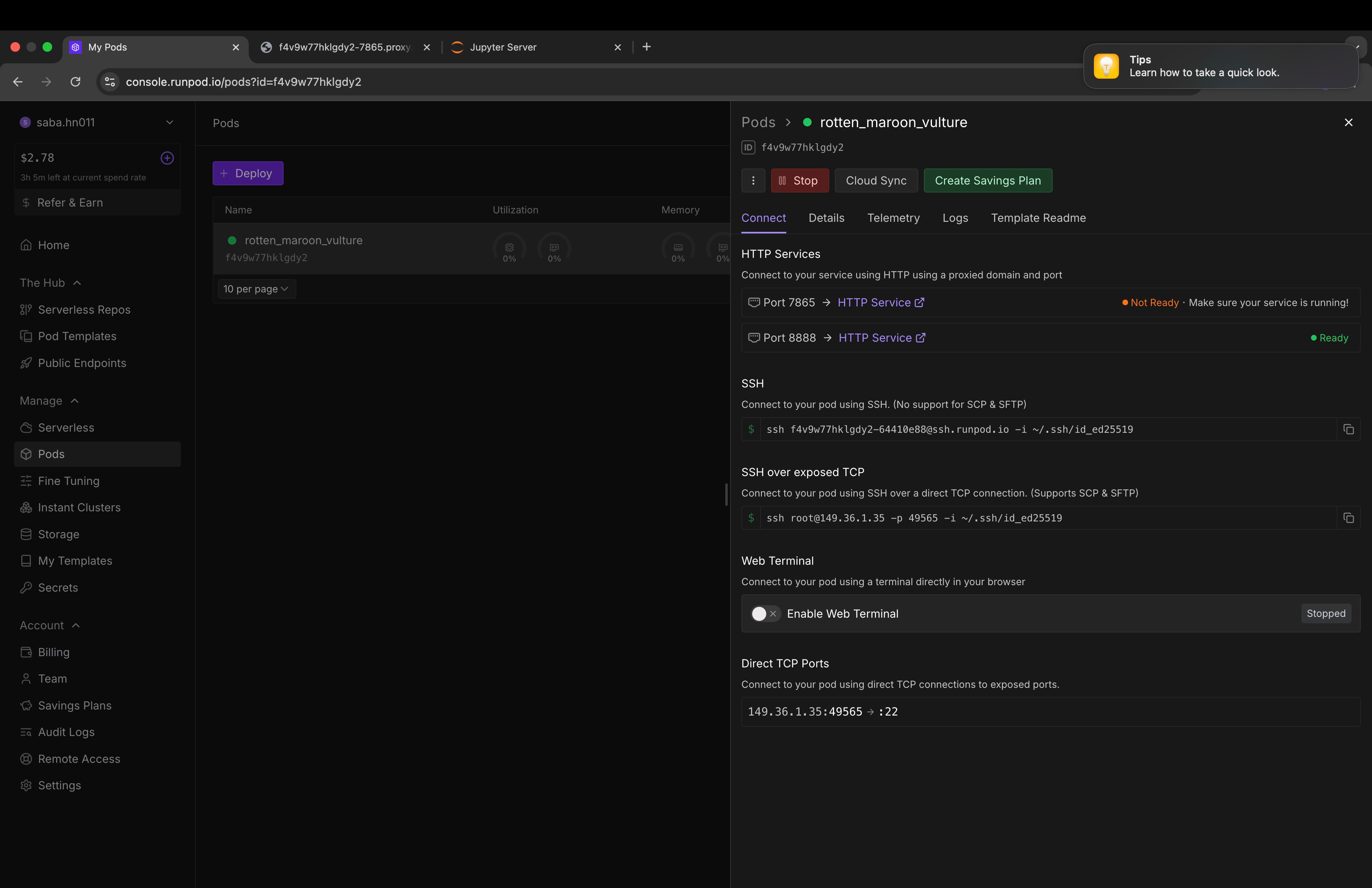
Task: Copy the SSH proxy command
Action: [1348, 429]
